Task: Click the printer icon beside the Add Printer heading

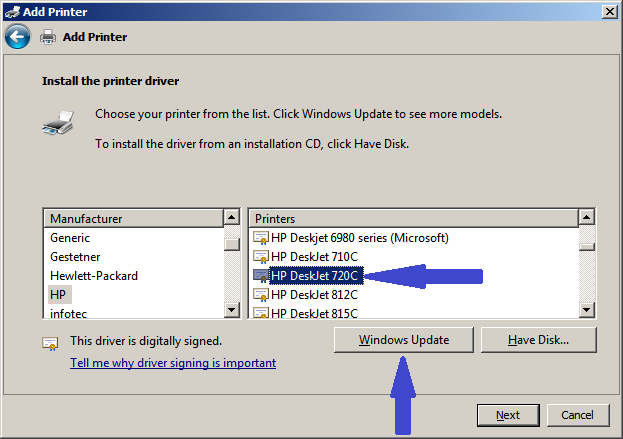Action: click(48, 37)
